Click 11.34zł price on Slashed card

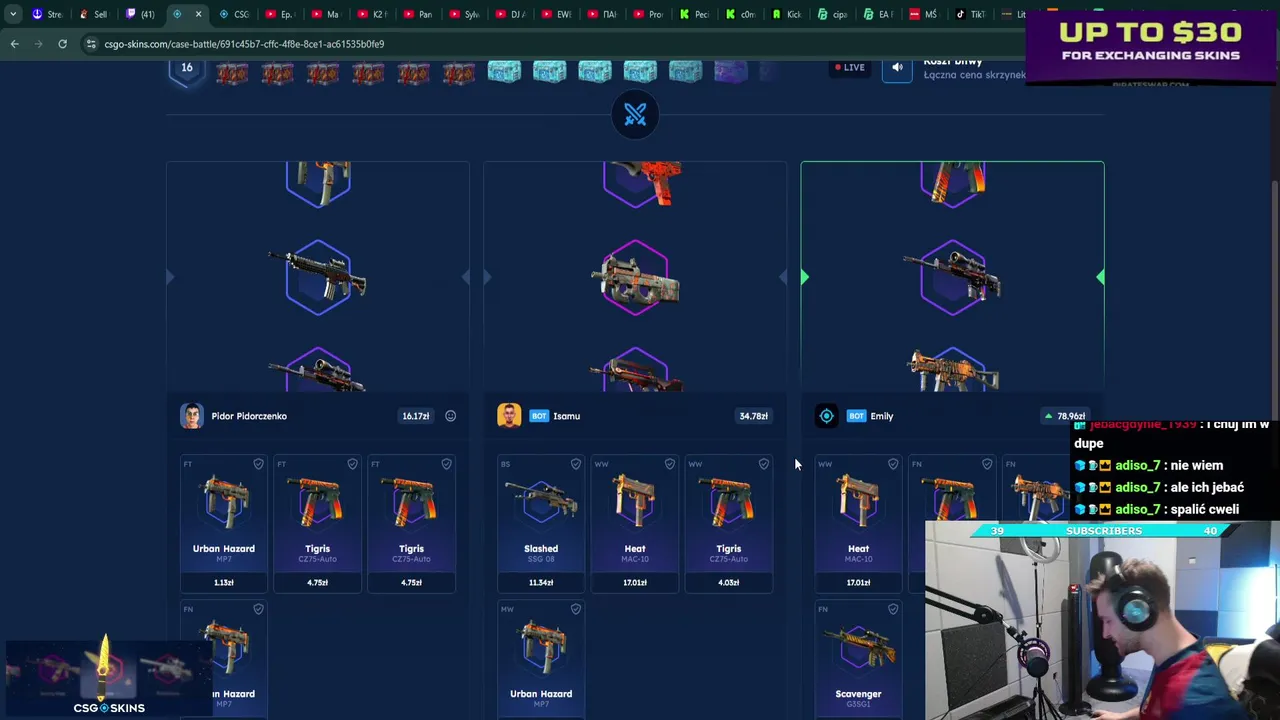pyautogui.click(x=541, y=582)
